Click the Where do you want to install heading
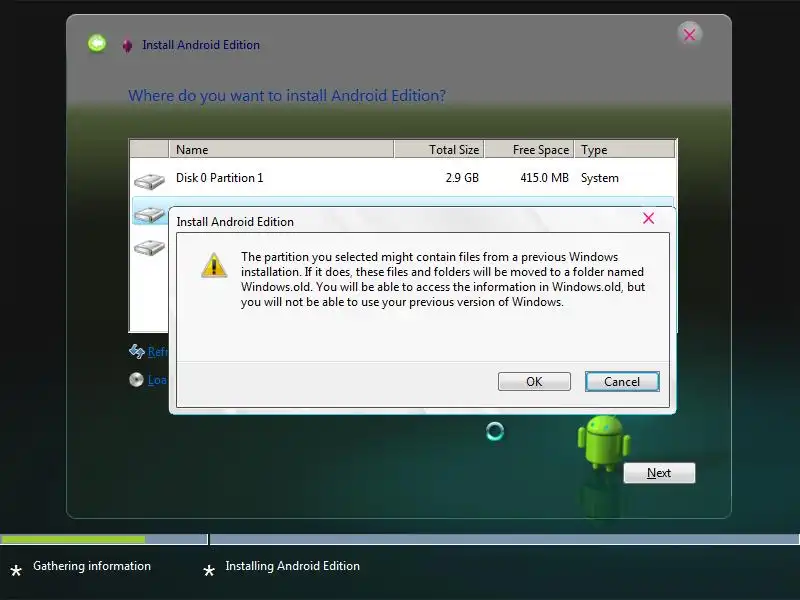 [x=287, y=95]
